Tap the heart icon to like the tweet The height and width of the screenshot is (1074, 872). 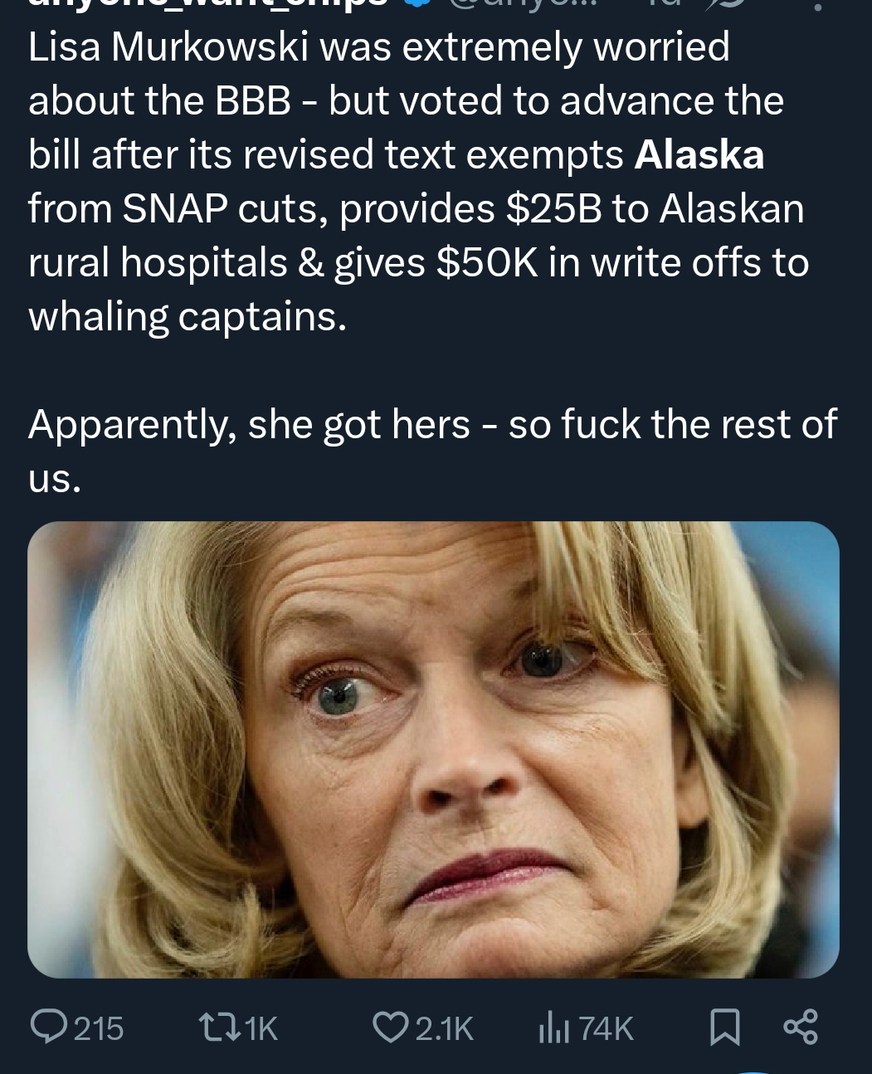click(395, 1024)
